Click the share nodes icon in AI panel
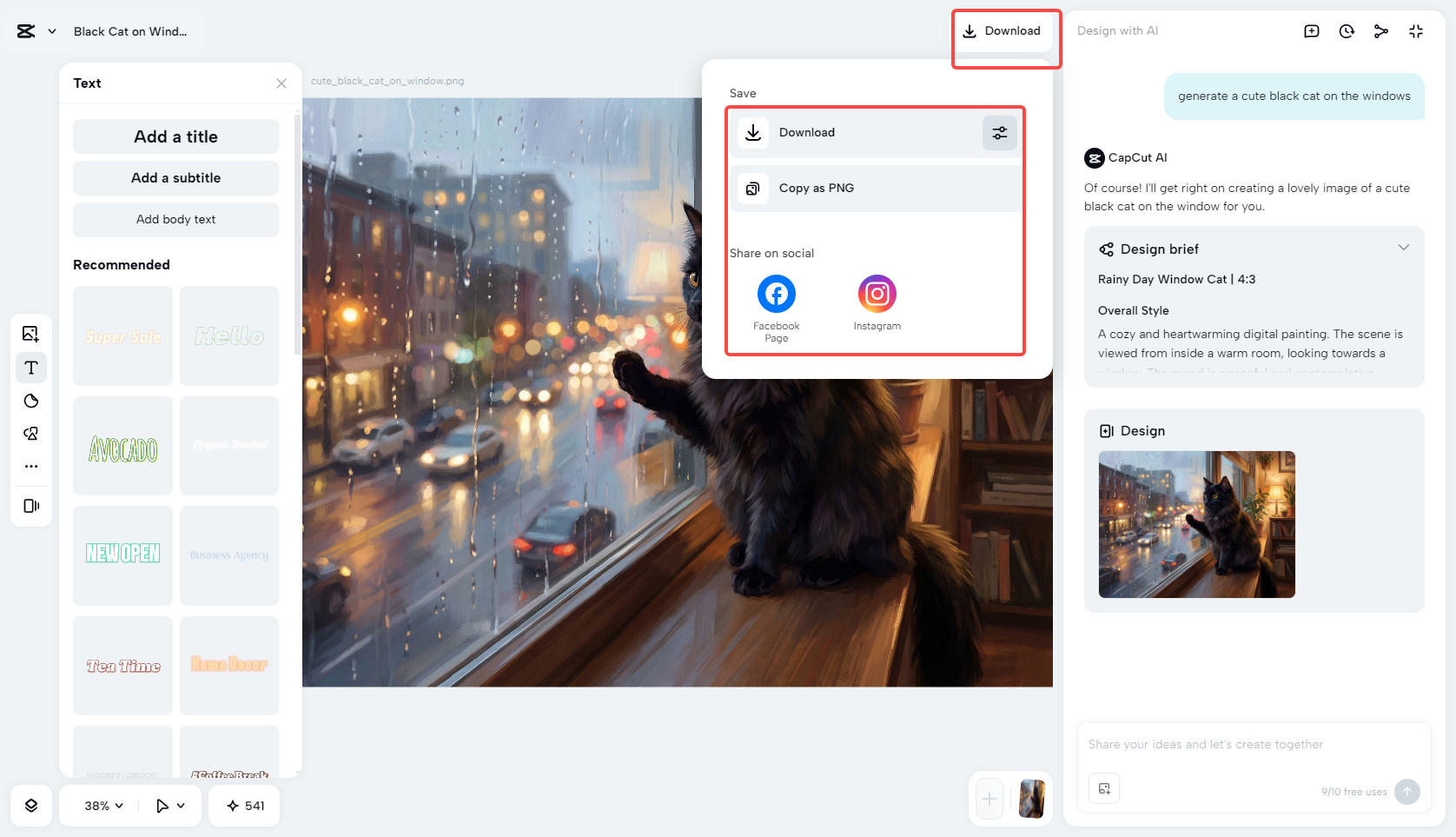 coord(1381,31)
